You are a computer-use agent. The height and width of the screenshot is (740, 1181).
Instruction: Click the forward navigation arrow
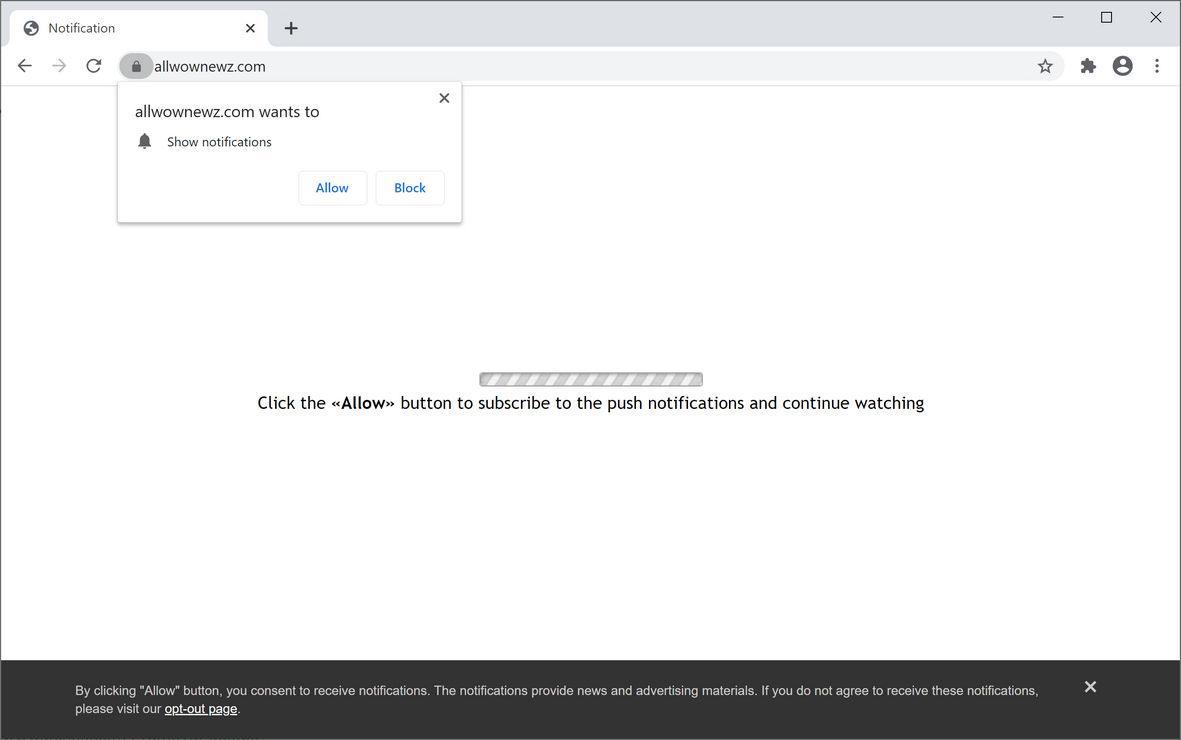[x=58, y=65]
